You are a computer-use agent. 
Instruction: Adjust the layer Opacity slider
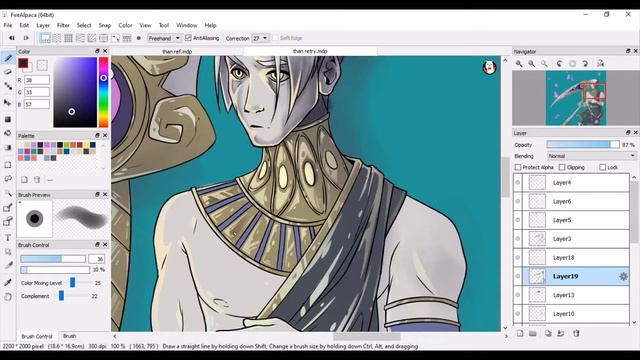[x=583, y=144]
